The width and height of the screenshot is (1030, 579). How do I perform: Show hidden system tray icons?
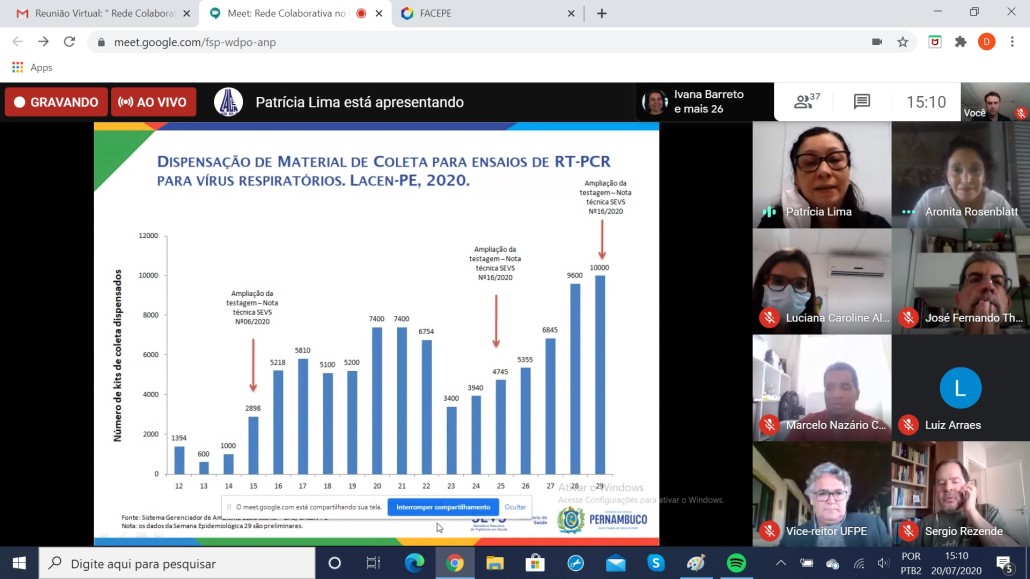(x=784, y=563)
